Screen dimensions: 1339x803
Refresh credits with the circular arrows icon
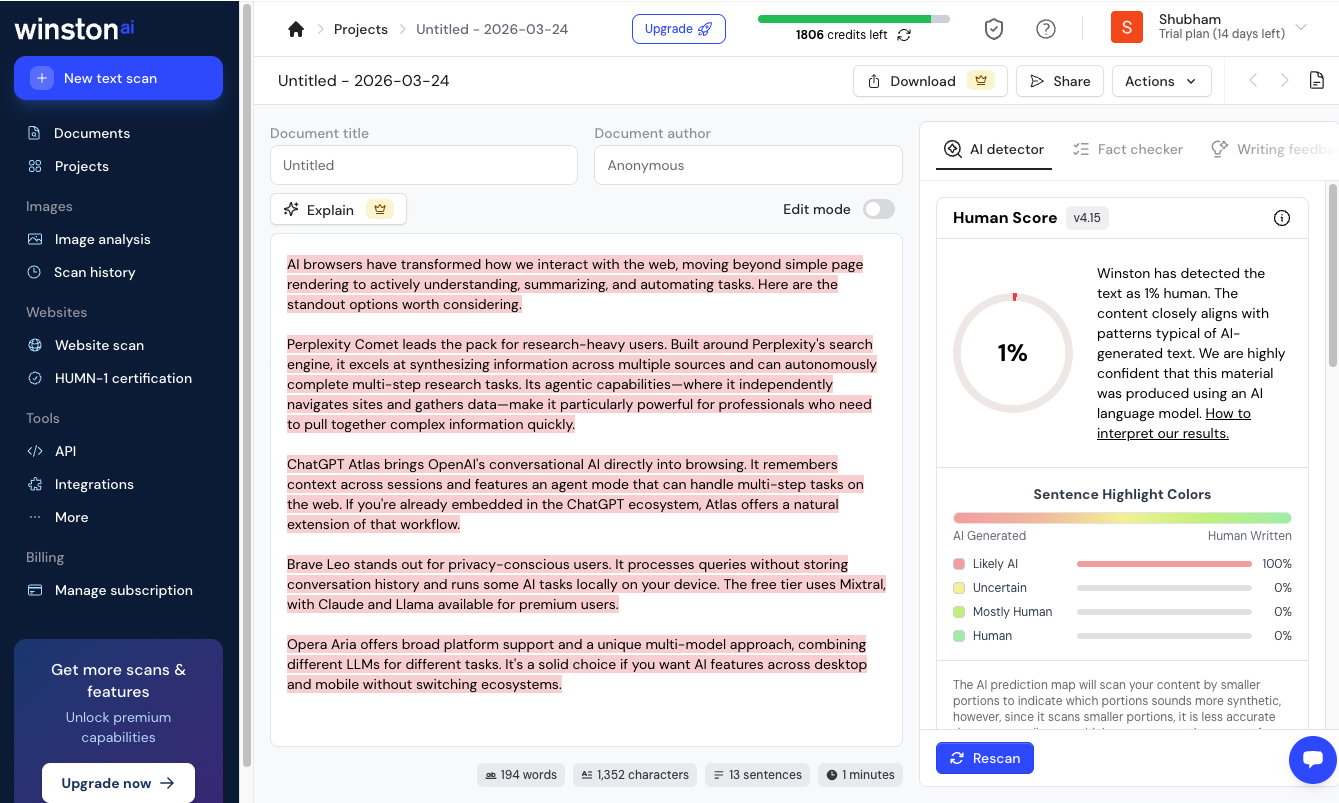[x=904, y=32]
